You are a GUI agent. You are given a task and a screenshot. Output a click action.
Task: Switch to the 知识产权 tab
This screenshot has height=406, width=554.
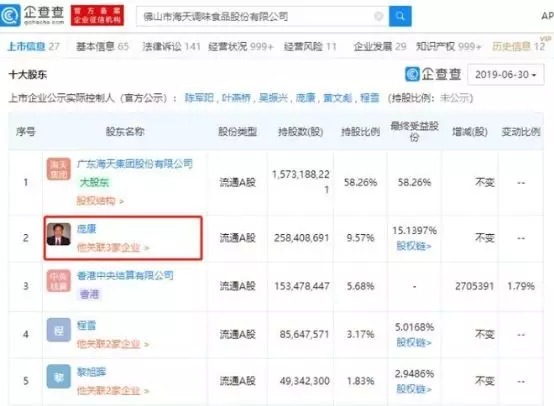point(448,46)
